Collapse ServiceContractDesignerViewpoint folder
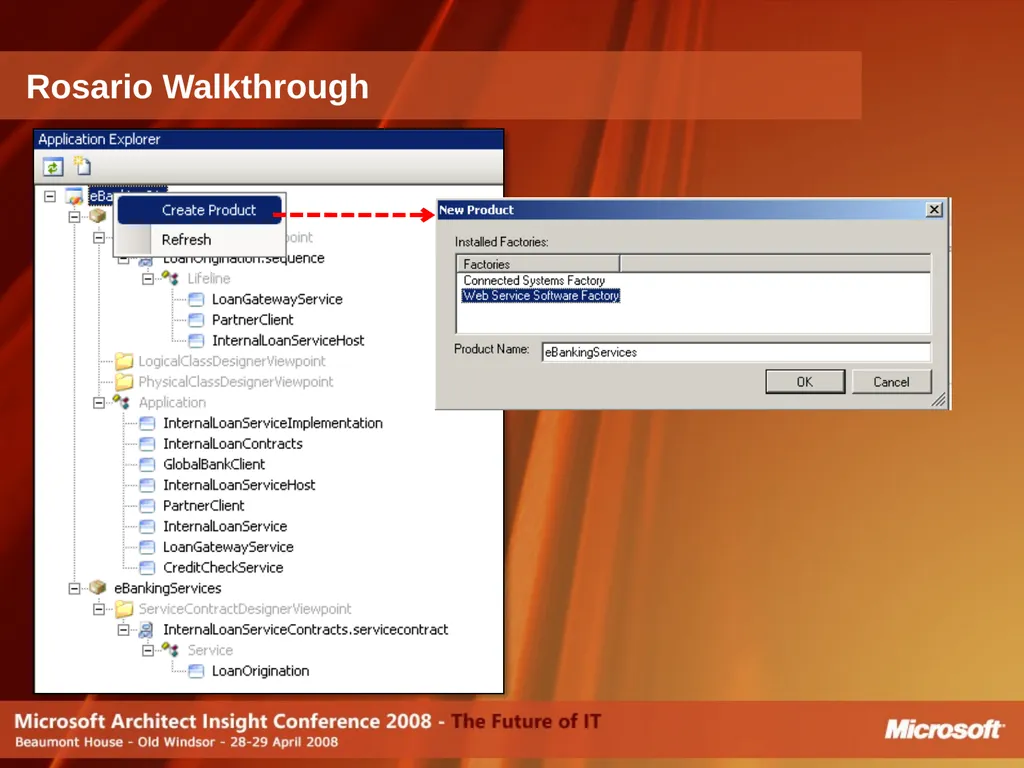 click(99, 609)
